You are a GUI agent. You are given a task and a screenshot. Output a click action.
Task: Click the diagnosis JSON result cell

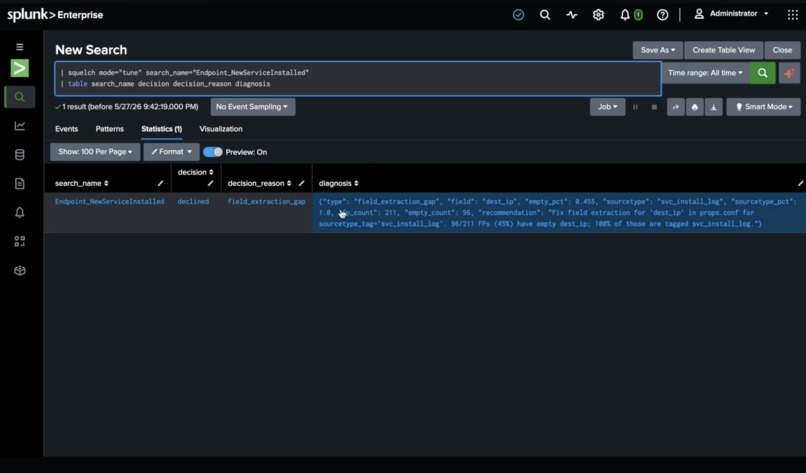point(559,213)
